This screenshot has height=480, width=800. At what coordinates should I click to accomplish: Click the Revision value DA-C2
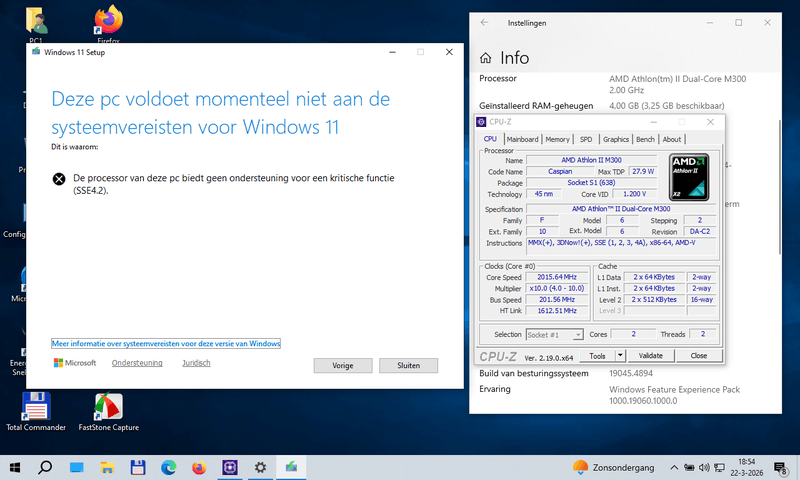pyautogui.click(x=699, y=231)
